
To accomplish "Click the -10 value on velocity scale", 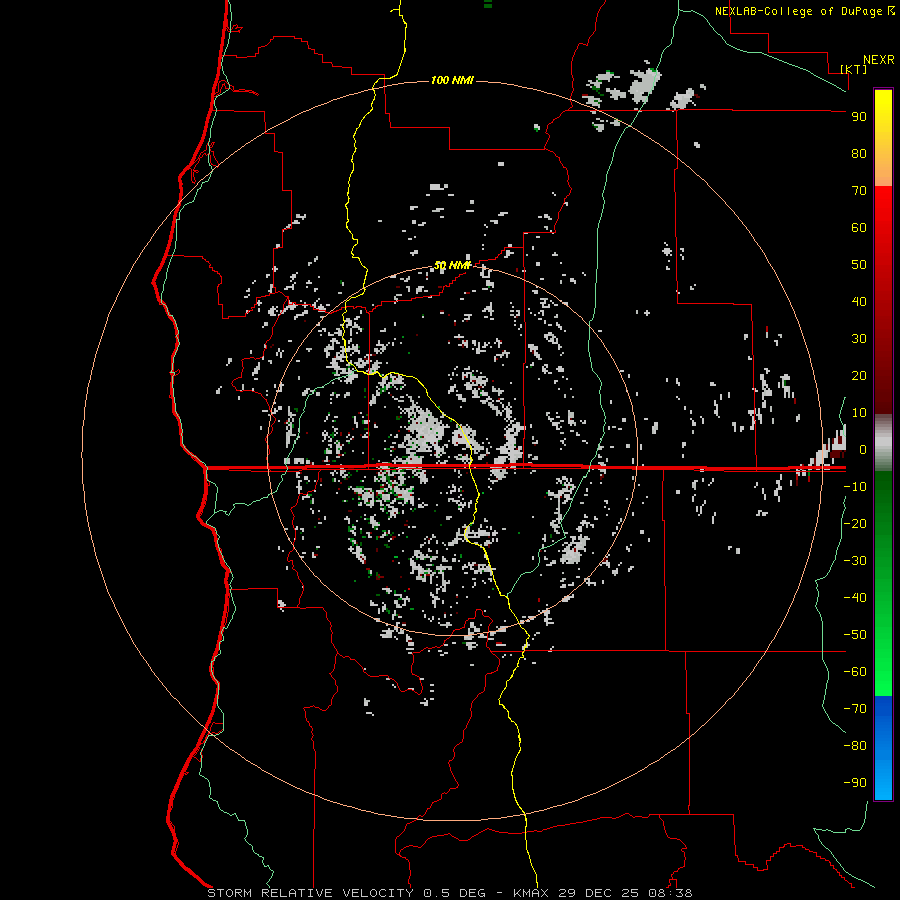I will 855,487.
